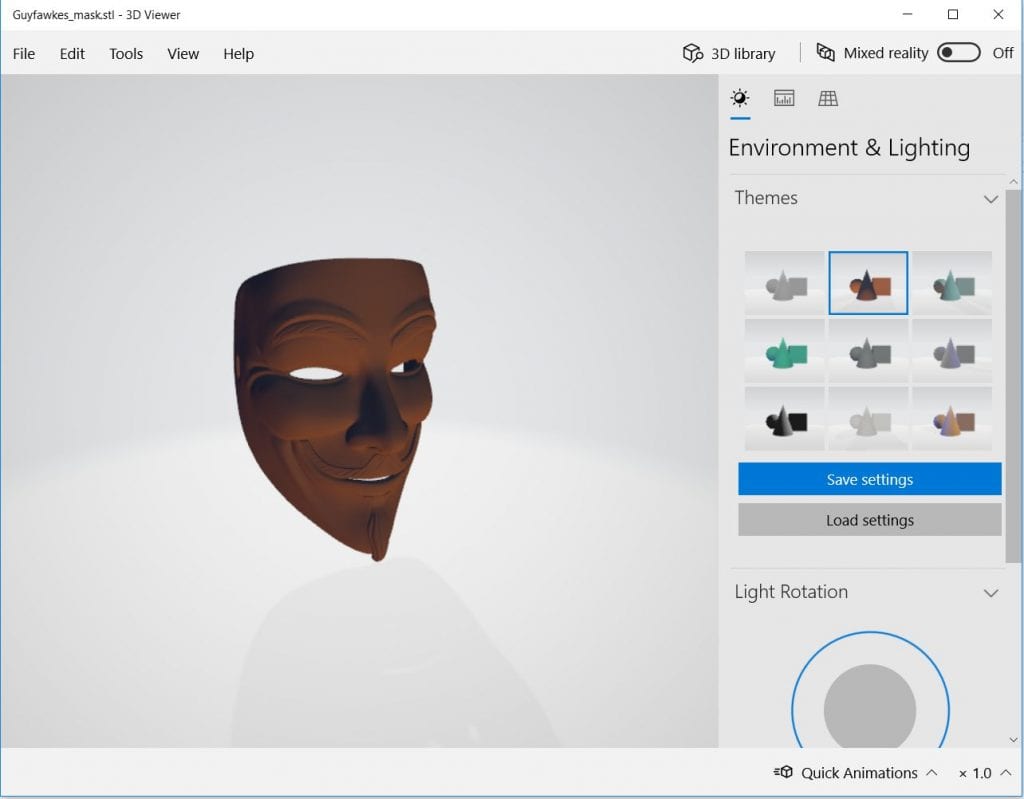The width and height of the screenshot is (1024, 799).
Task: Click the Mixed reality icon
Action: coord(826,53)
